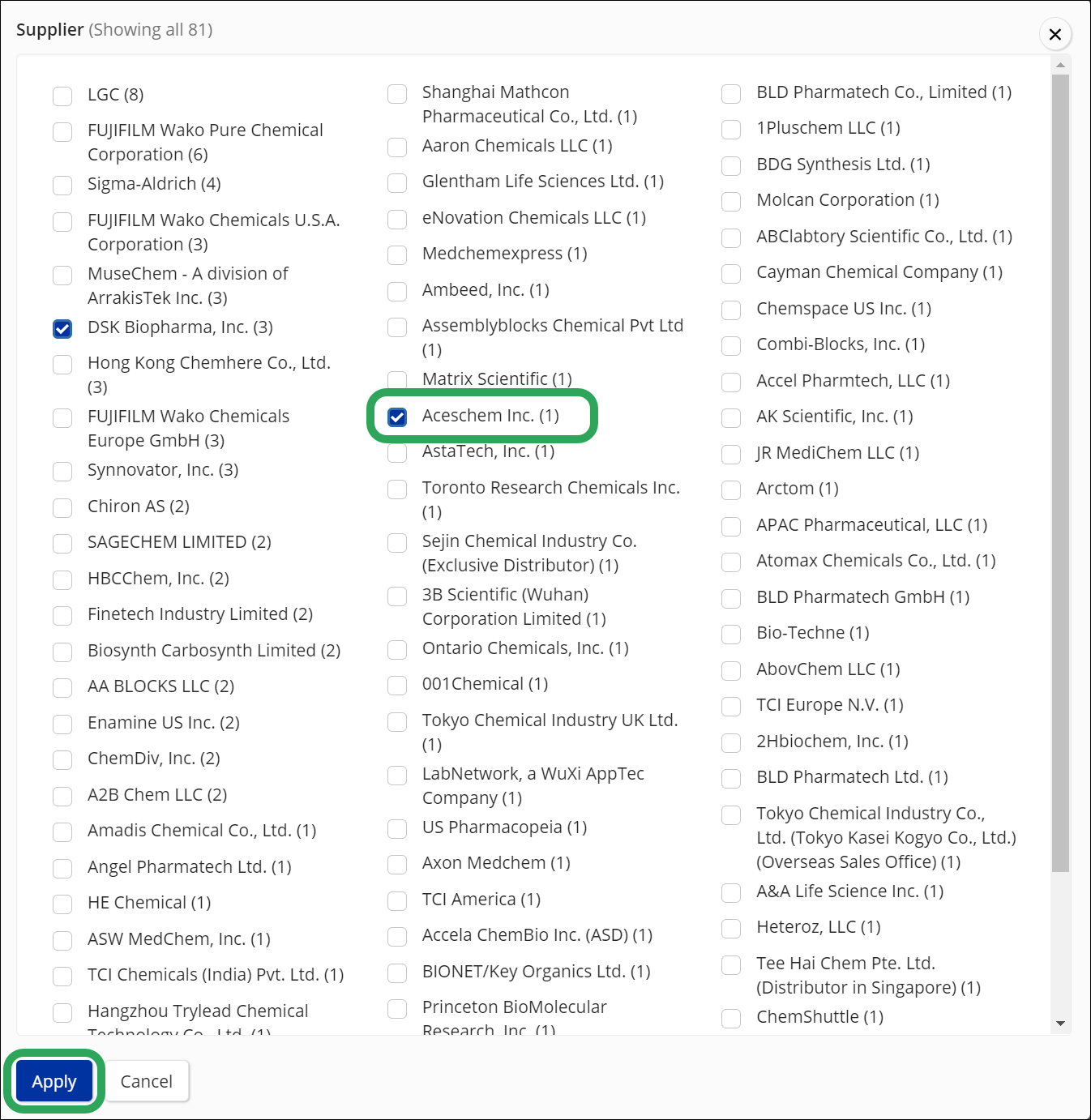Tick the Cayman Chemical Company checkbox
Image resolution: width=1091 pixels, height=1120 pixels.
pos(731,274)
